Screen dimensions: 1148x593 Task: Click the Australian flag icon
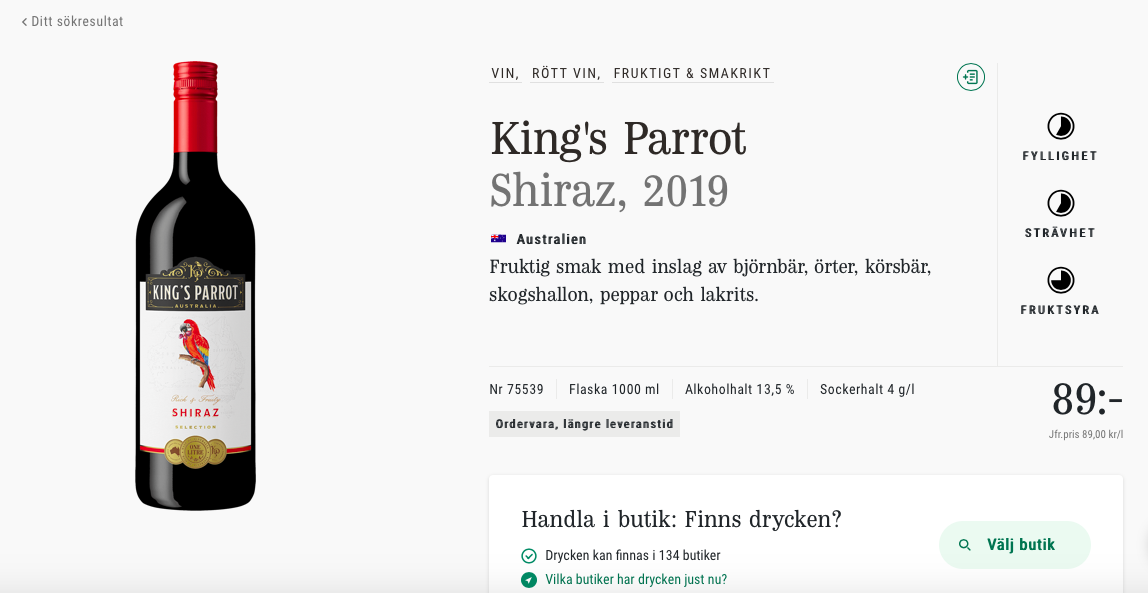(498, 239)
